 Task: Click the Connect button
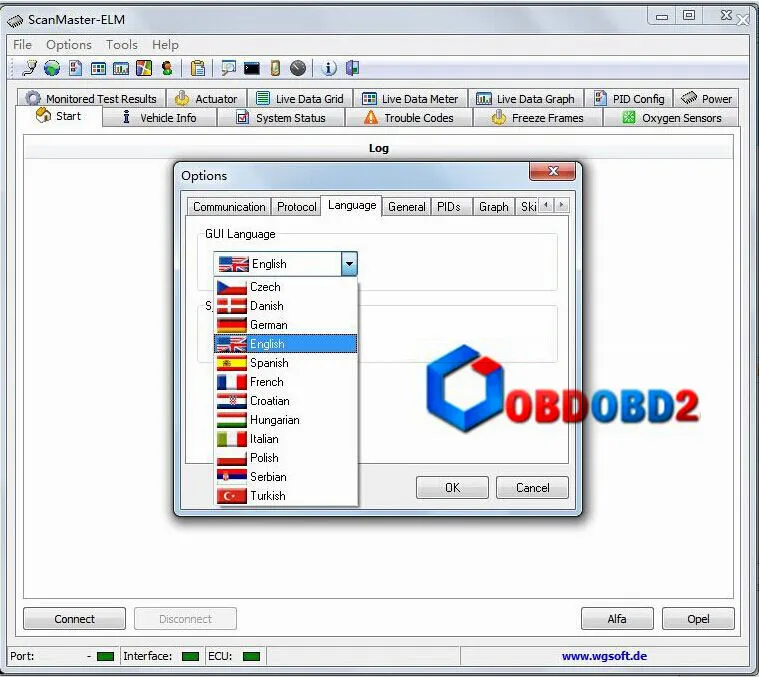(75, 619)
